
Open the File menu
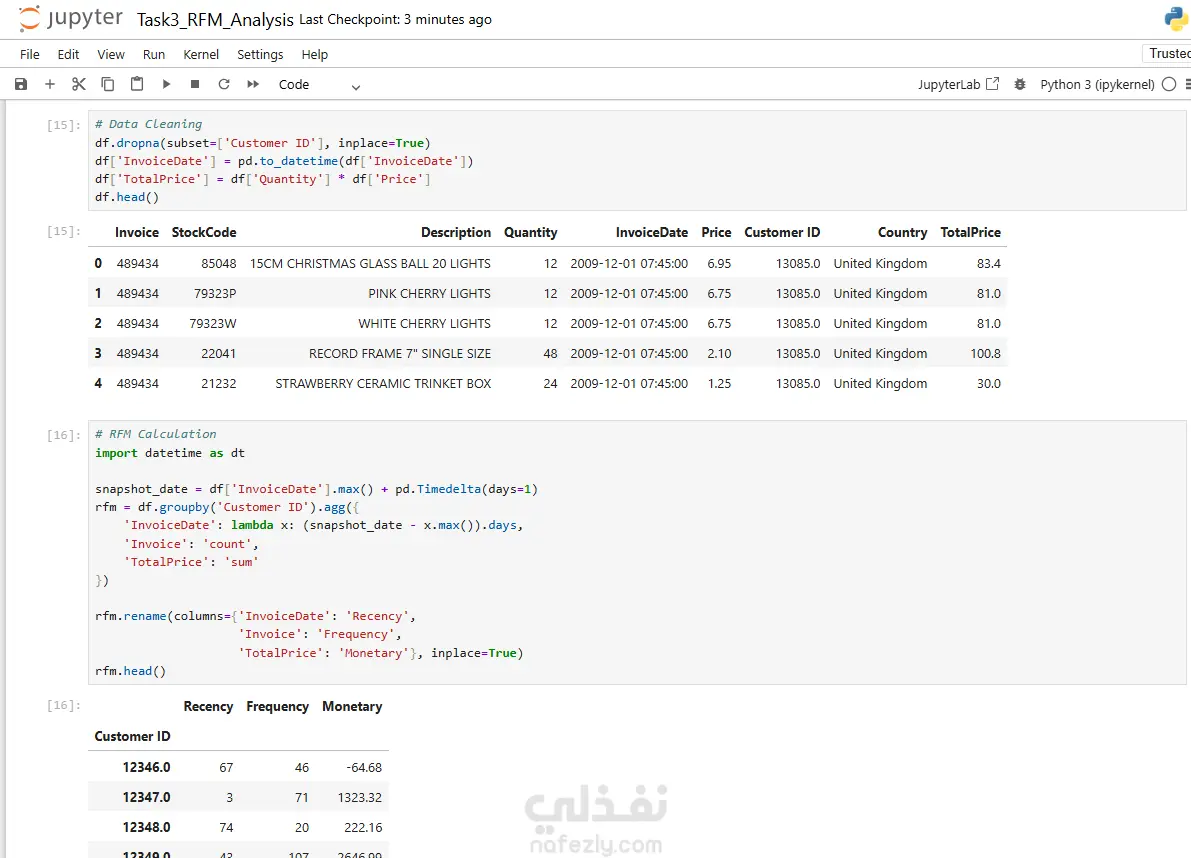pos(30,54)
